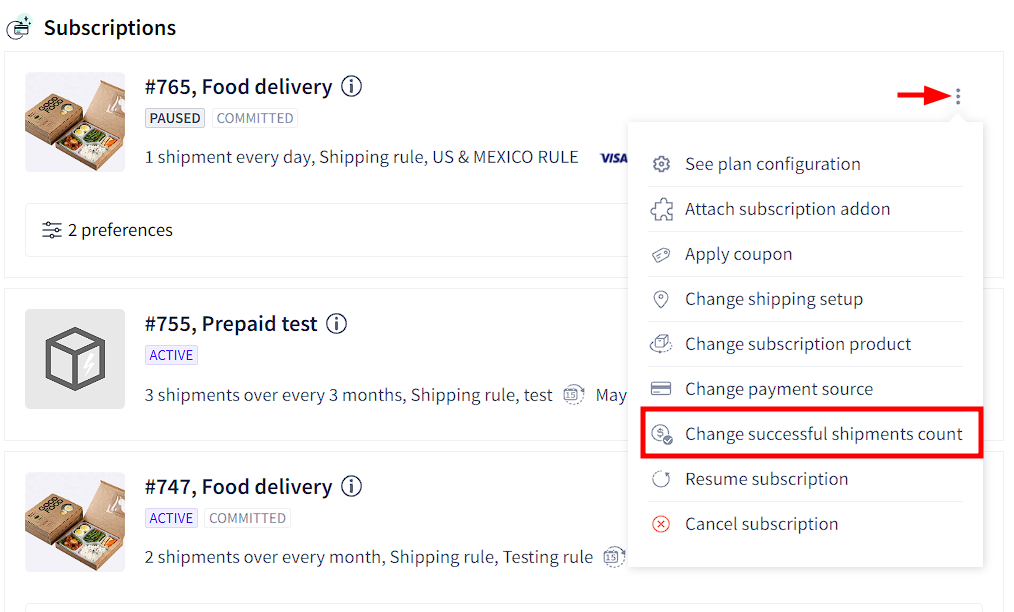The width and height of the screenshot is (1014, 612).
Task: Open the three-dot menu for subscription #765
Action: (958, 96)
